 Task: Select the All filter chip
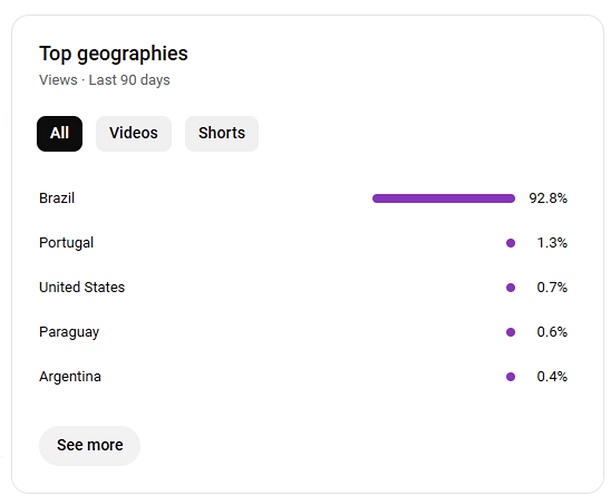(x=59, y=134)
